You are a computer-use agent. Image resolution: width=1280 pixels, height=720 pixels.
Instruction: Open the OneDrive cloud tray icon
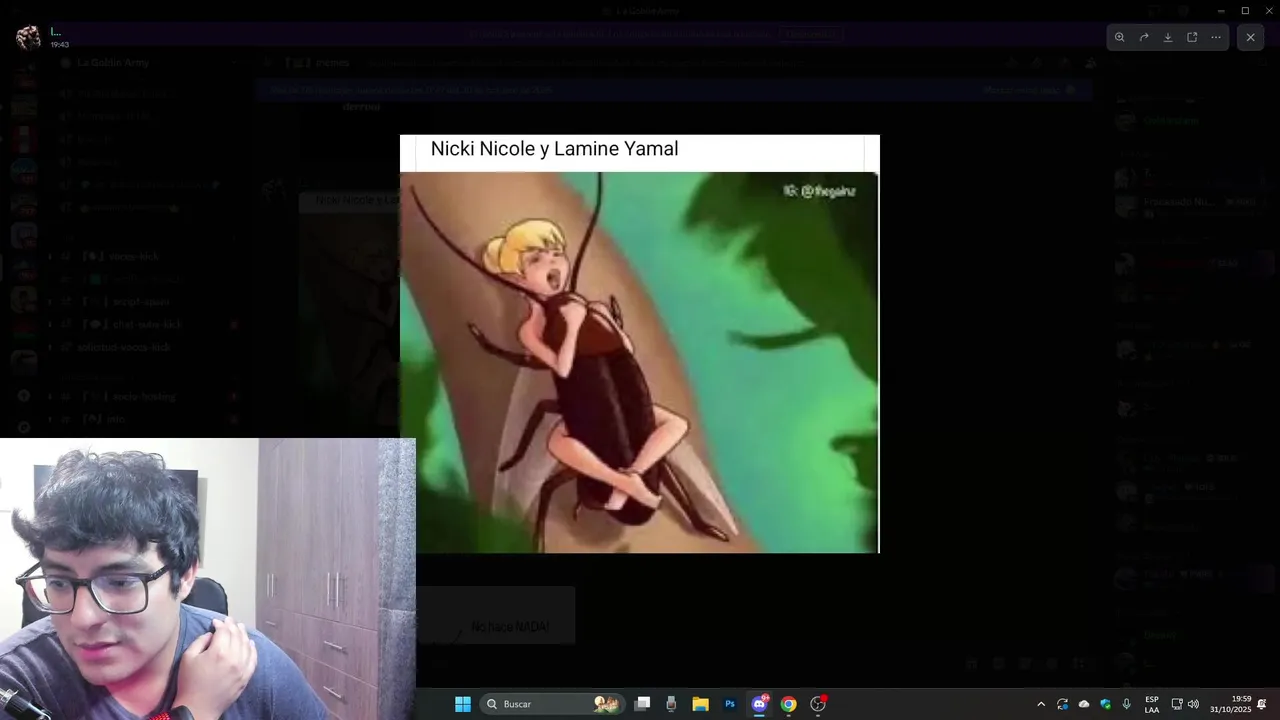point(1084,704)
